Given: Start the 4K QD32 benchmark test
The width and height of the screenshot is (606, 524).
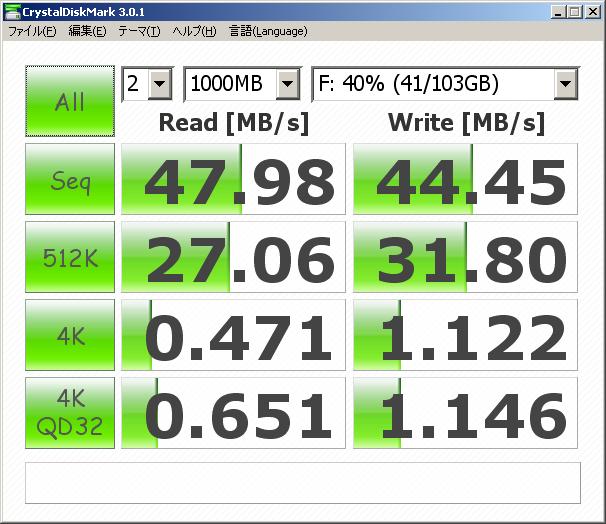Looking at the screenshot, I should tap(70, 413).
